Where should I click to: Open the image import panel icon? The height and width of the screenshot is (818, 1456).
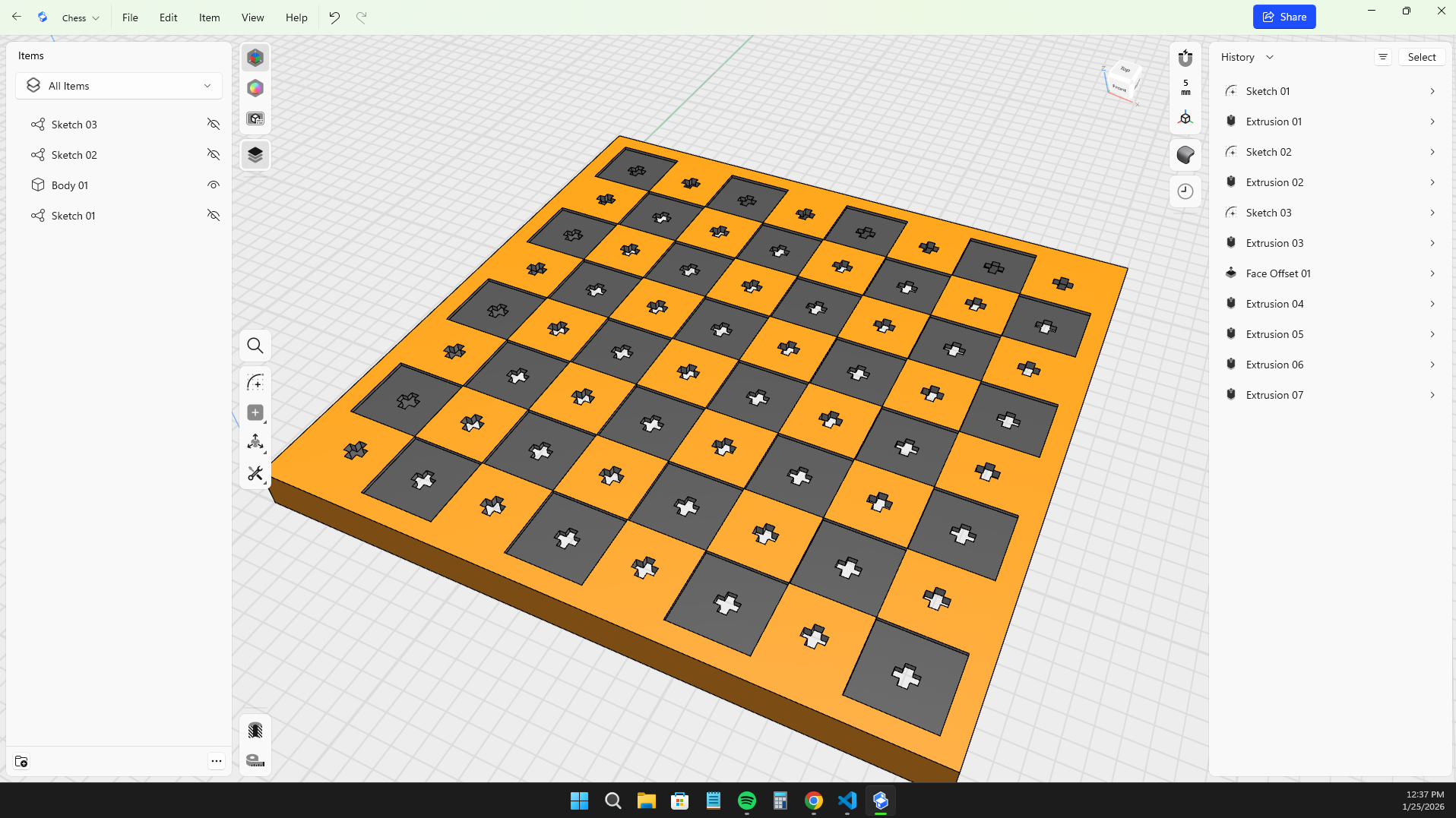tap(255, 118)
